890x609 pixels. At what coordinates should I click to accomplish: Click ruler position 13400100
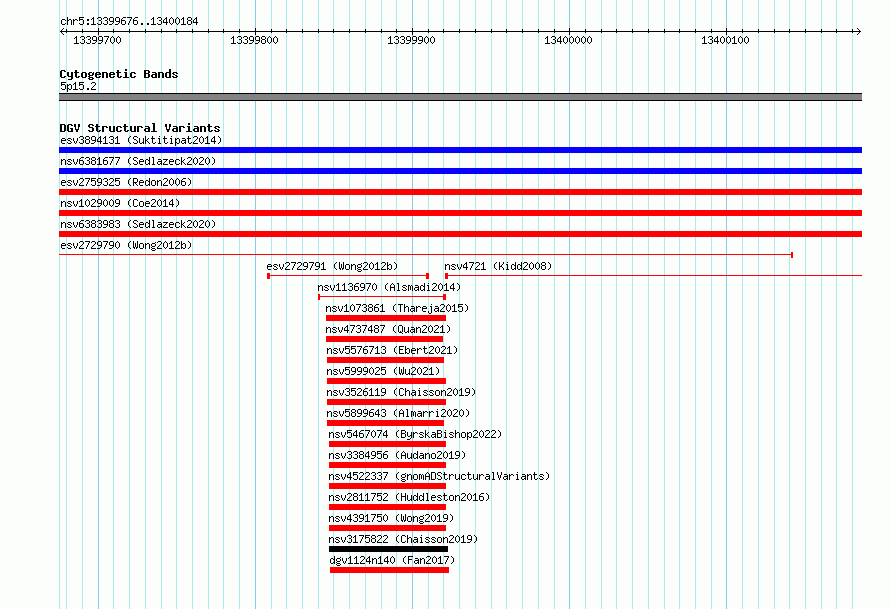725,40
